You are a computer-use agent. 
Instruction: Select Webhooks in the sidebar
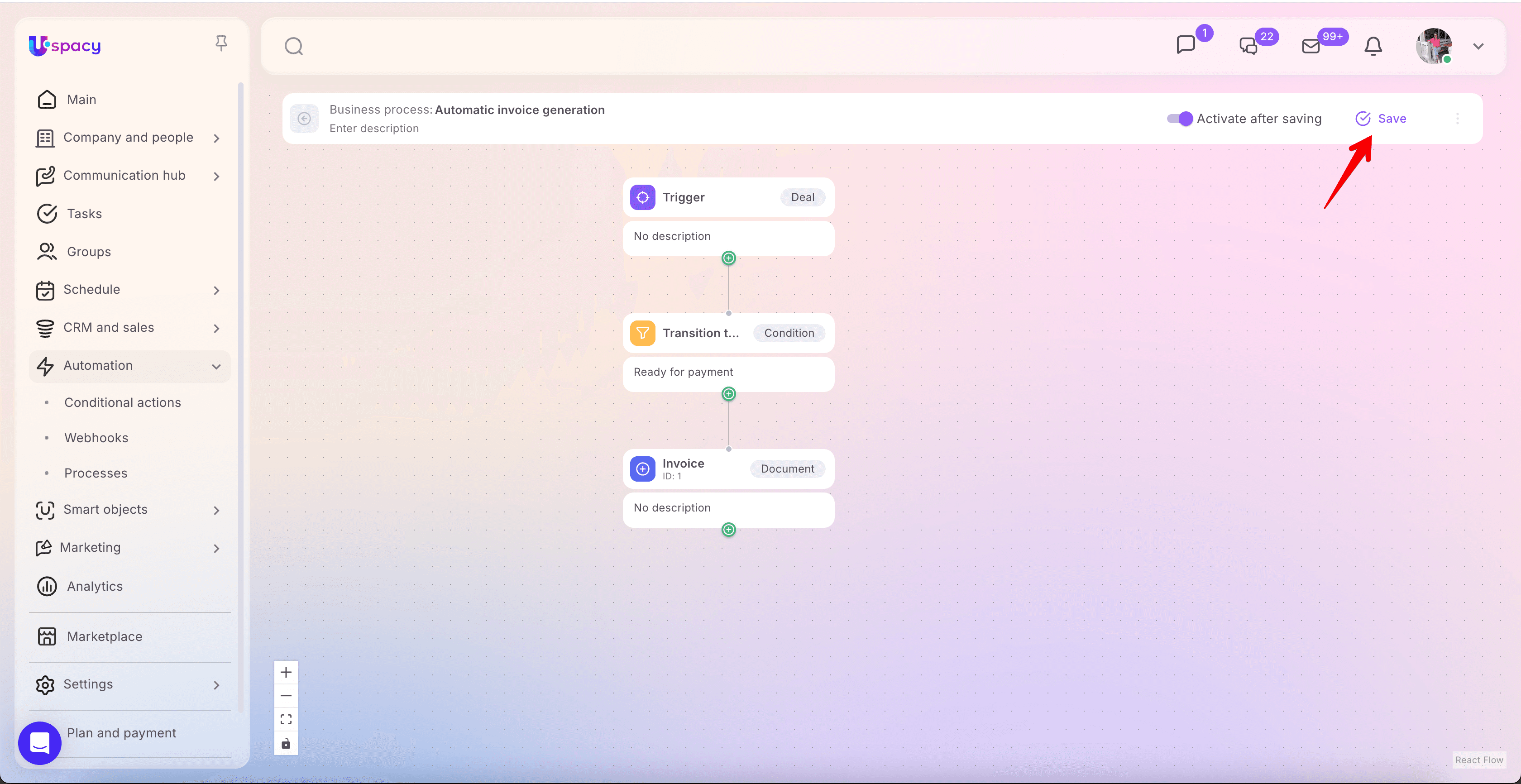tap(96, 437)
